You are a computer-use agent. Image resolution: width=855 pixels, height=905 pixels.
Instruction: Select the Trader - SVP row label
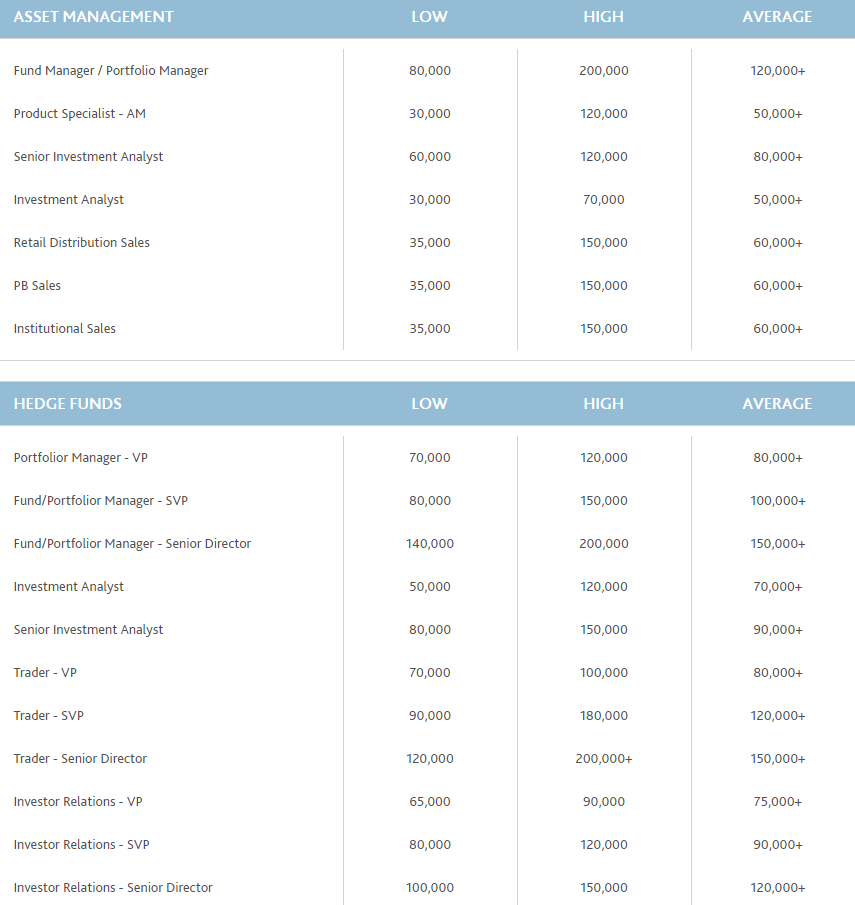(x=48, y=716)
